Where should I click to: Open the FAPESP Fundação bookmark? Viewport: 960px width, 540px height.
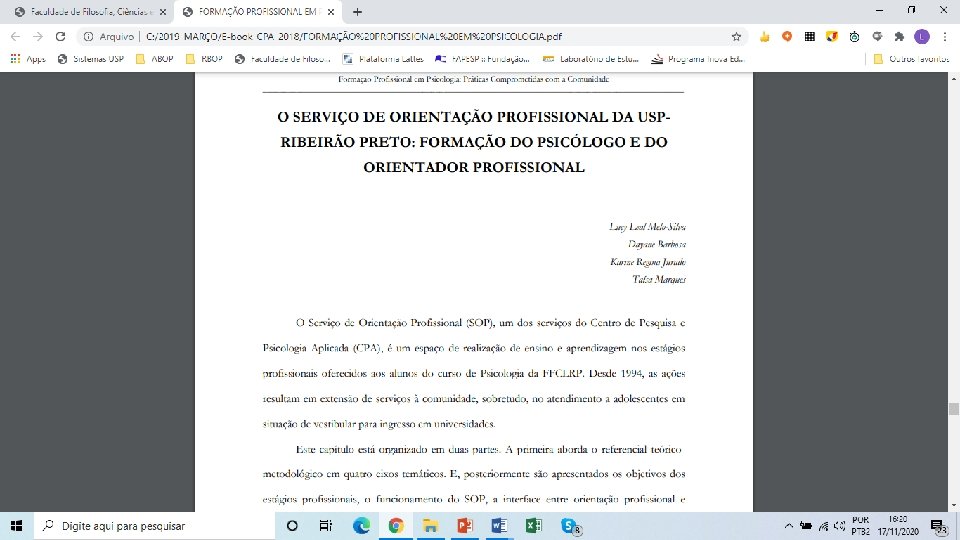pyautogui.click(x=482, y=59)
